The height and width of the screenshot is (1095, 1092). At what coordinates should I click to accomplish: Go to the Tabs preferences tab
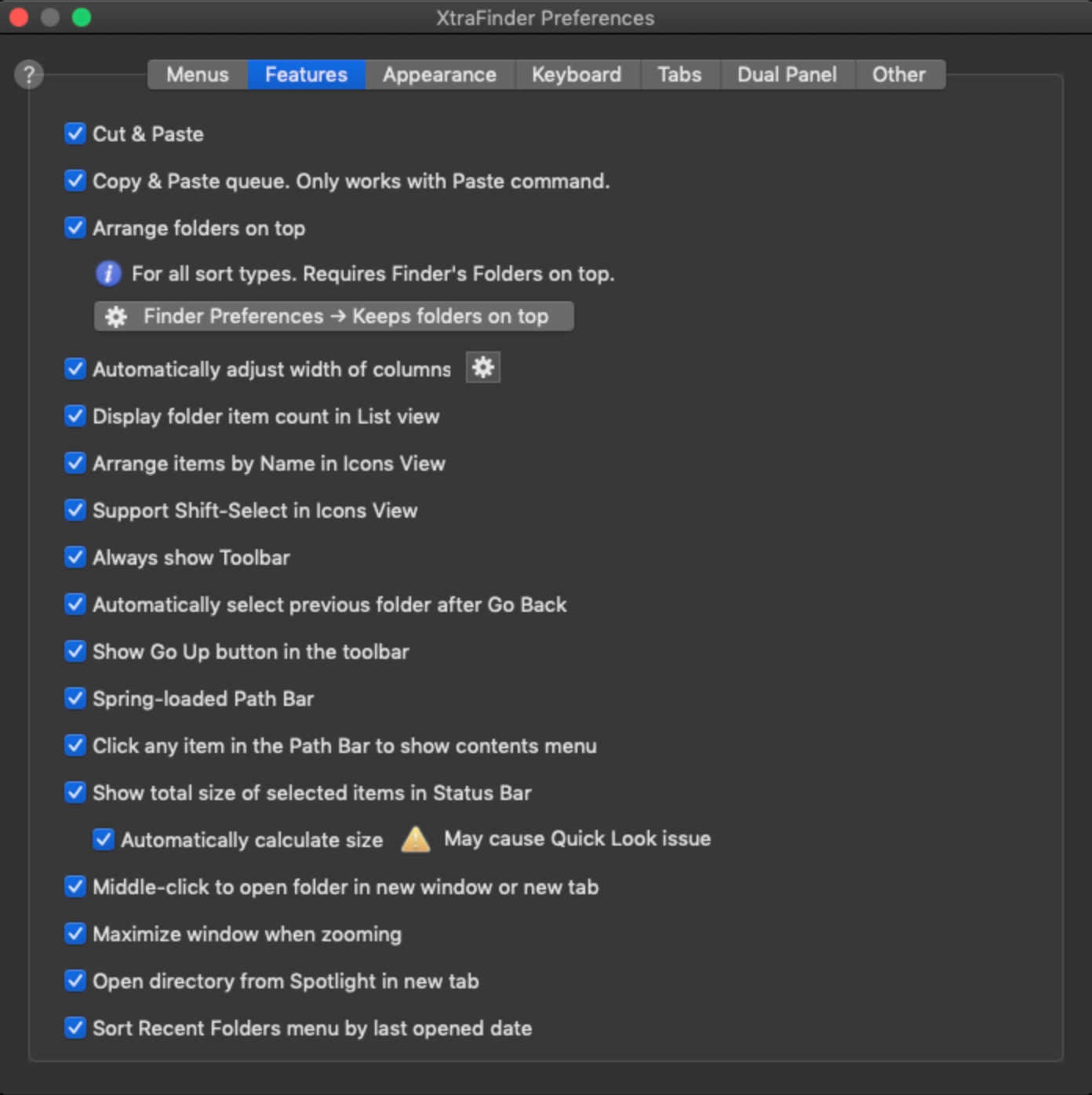[x=679, y=75]
